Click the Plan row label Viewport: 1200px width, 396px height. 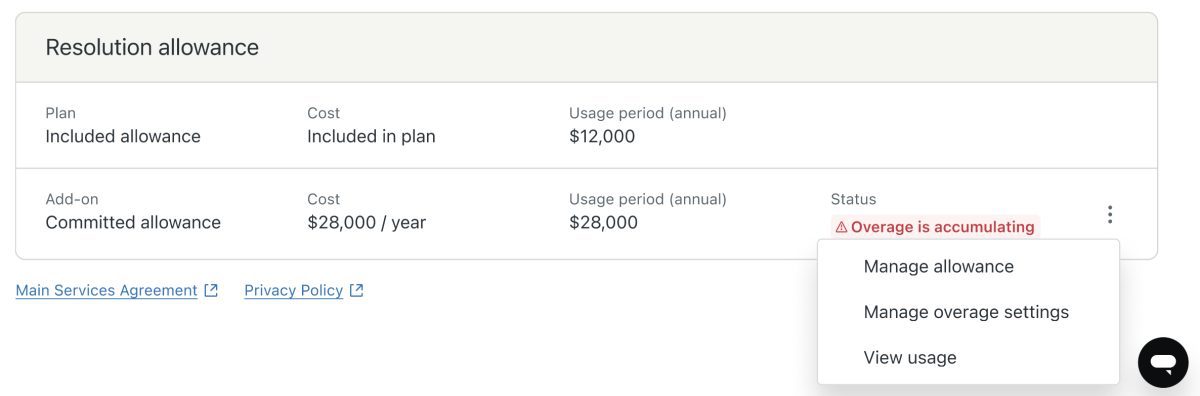60,113
